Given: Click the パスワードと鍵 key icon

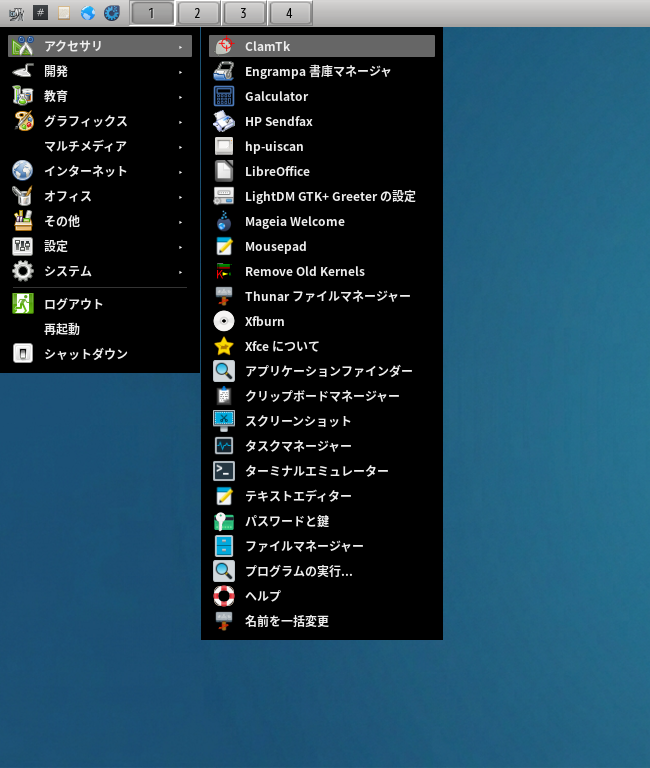Looking at the screenshot, I should [224, 521].
